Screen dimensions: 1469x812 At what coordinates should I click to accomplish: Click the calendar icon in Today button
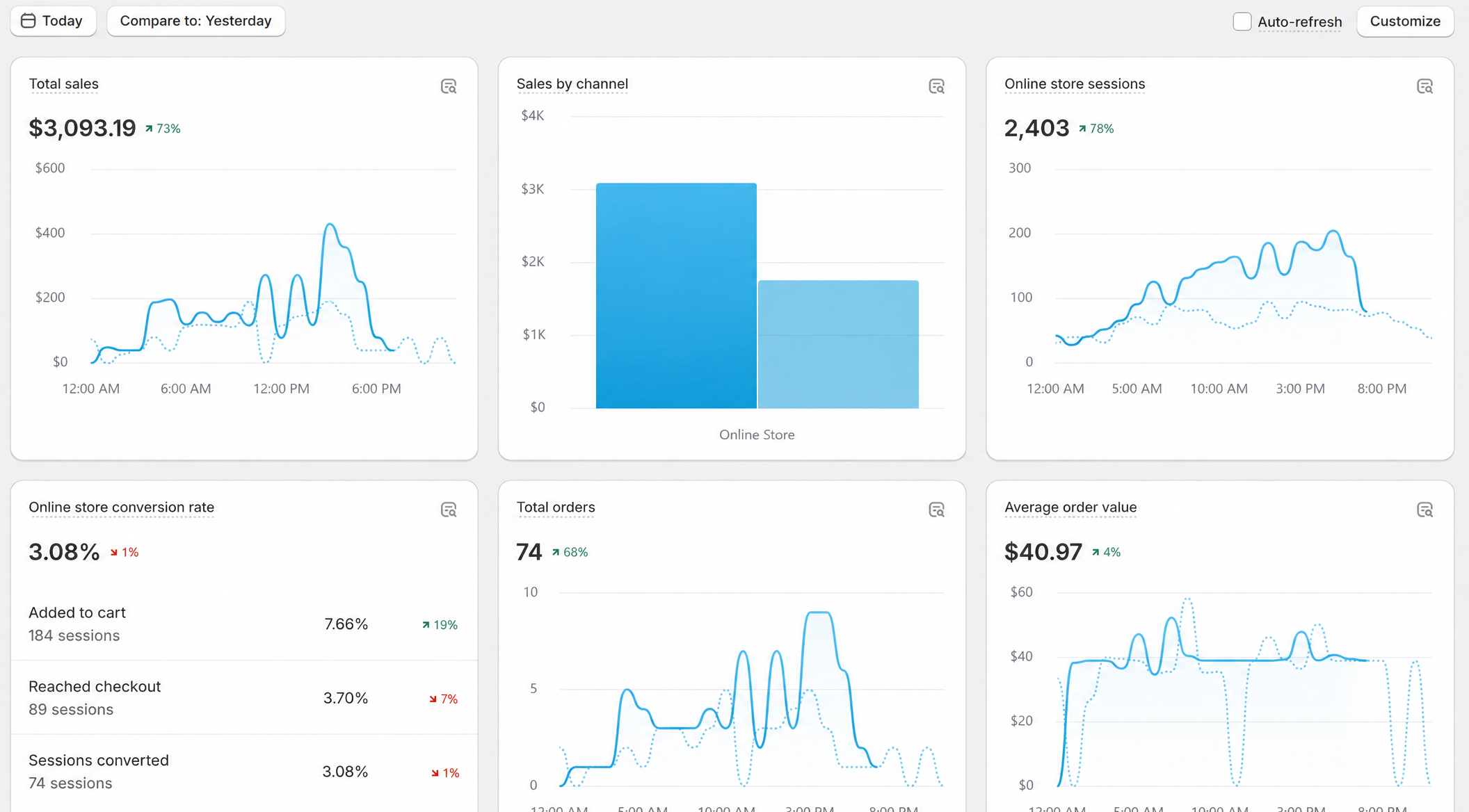click(28, 21)
